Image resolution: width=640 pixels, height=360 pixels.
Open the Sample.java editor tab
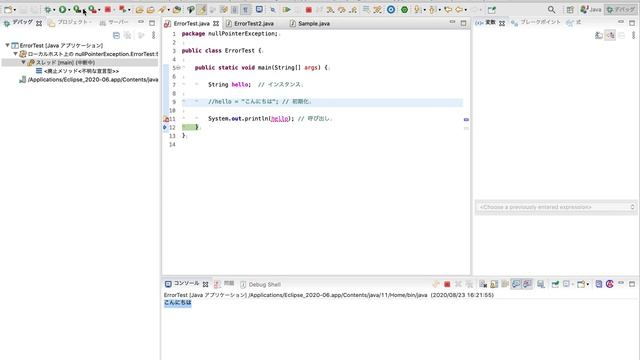coord(309,24)
